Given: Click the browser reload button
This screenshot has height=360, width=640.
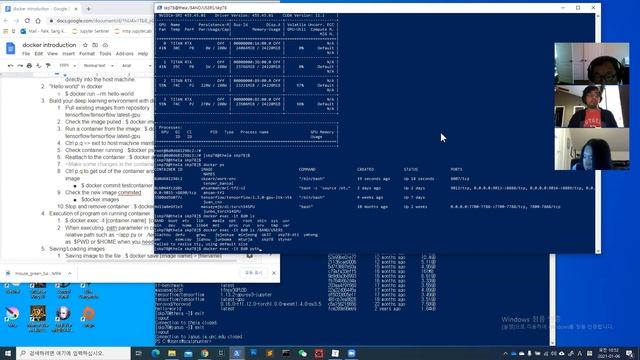Looking at the screenshot, I should pos(27,20).
